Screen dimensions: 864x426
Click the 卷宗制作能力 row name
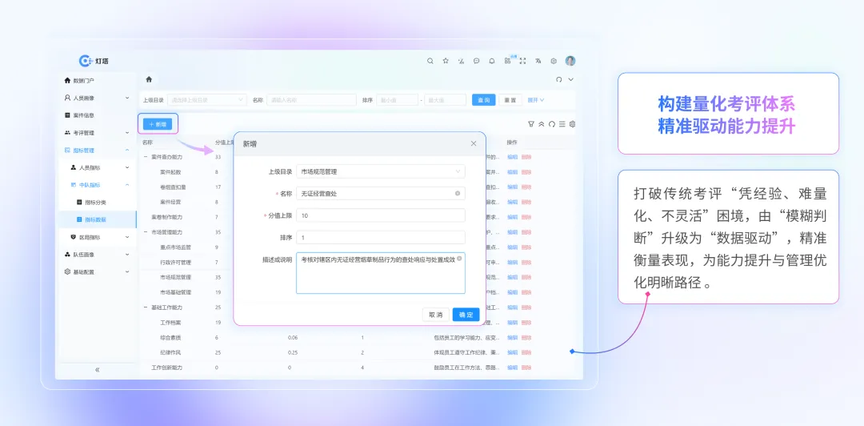166,217
